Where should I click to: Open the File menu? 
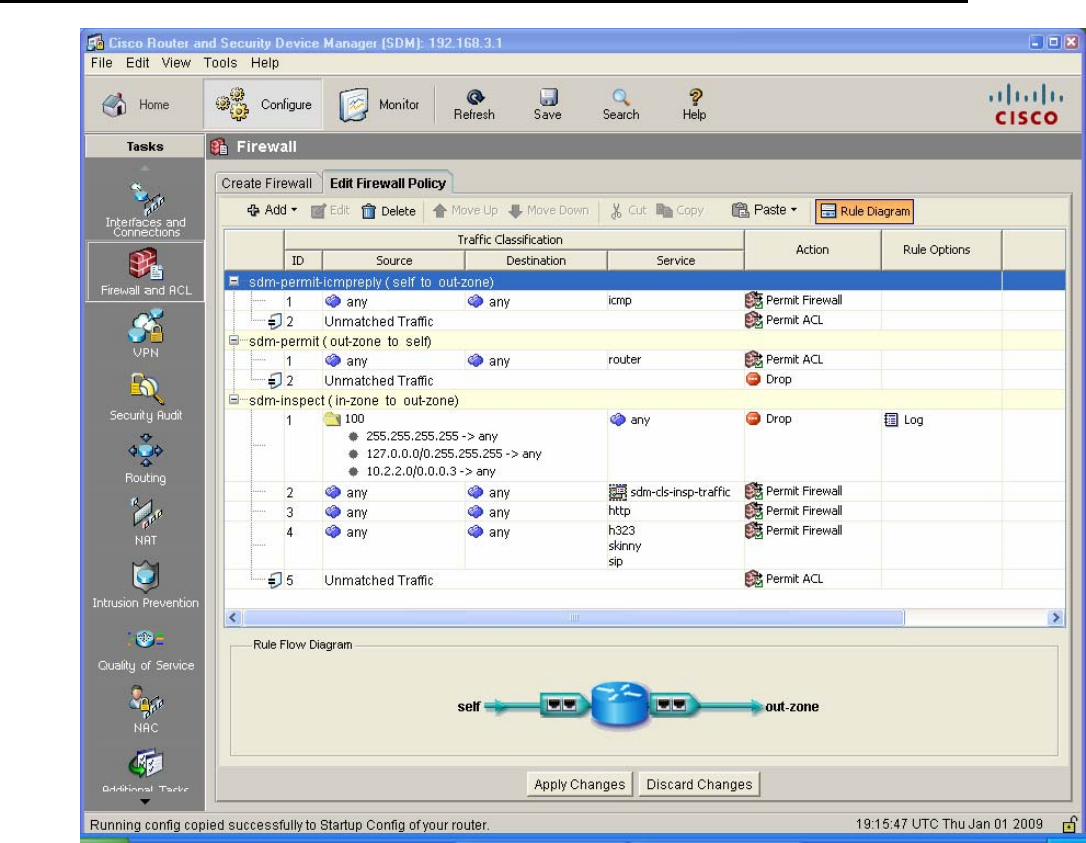pyautogui.click(x=101, y=63)
